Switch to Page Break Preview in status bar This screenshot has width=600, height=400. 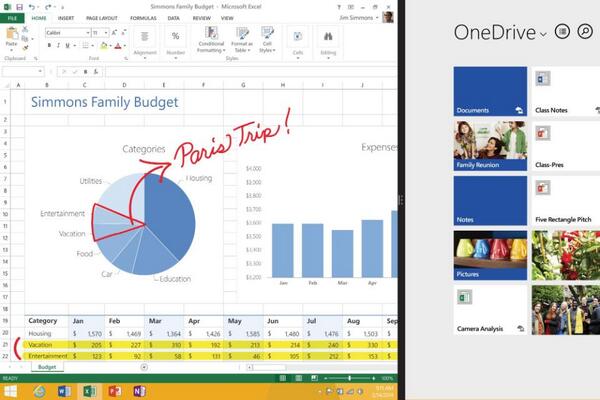pyautogui.click(x=314, y=378)
